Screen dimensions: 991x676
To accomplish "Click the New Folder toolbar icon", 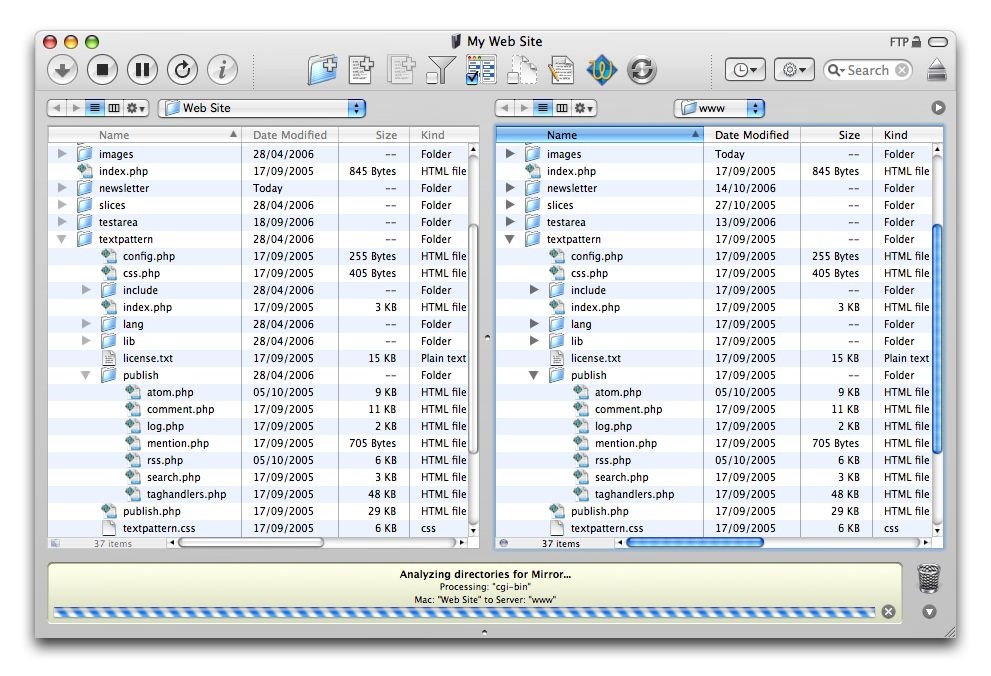I will pyautogui.click(x=322, y=69).
